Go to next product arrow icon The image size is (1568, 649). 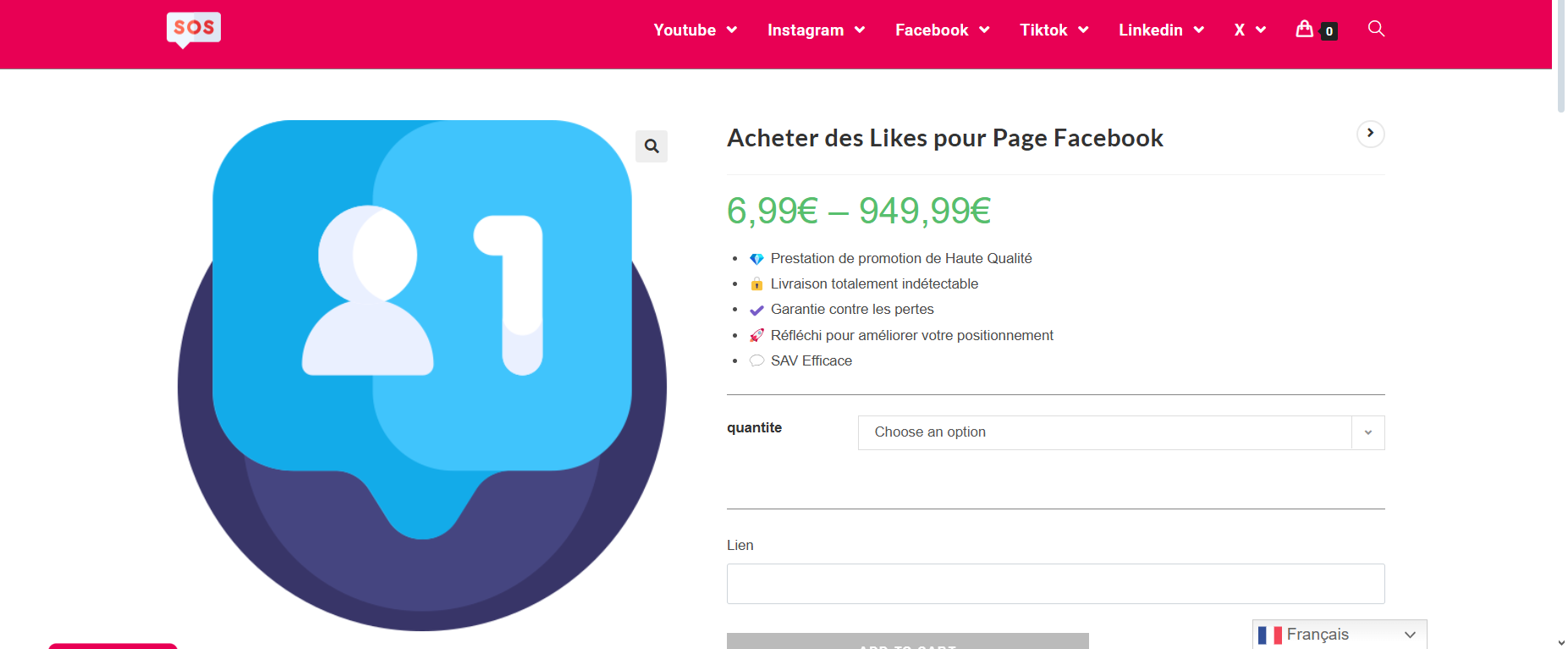(1370, 134)
